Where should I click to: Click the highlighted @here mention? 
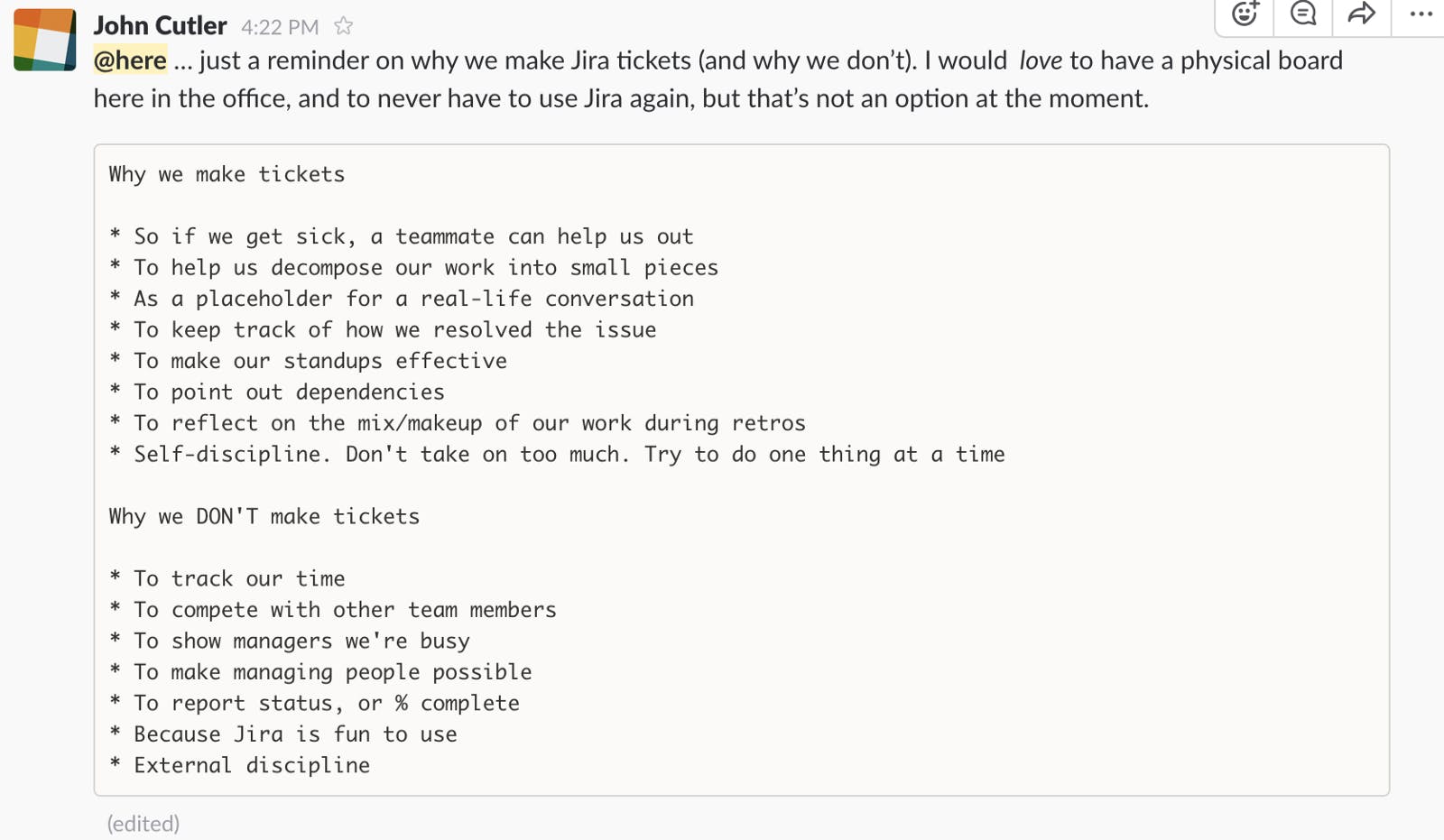[130, 60]
